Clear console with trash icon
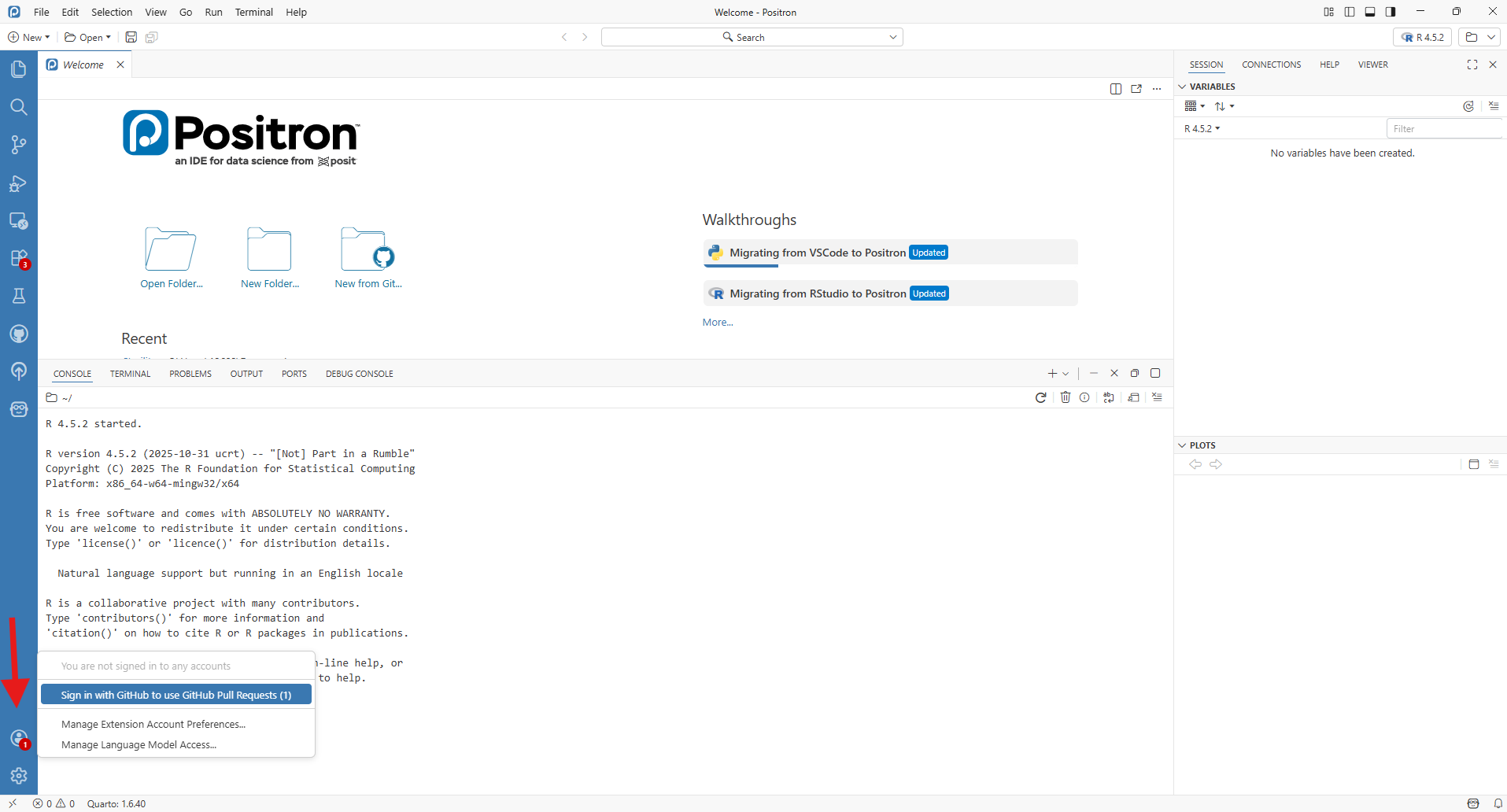Viewport: 1507px width, 812px height. (1065, 397)
